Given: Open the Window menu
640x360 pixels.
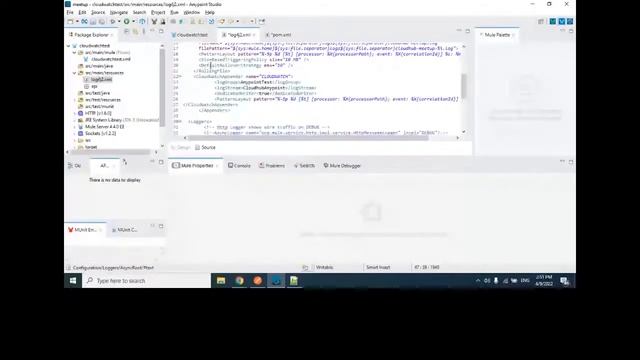Looking at the screenshot, I should 191,13.
